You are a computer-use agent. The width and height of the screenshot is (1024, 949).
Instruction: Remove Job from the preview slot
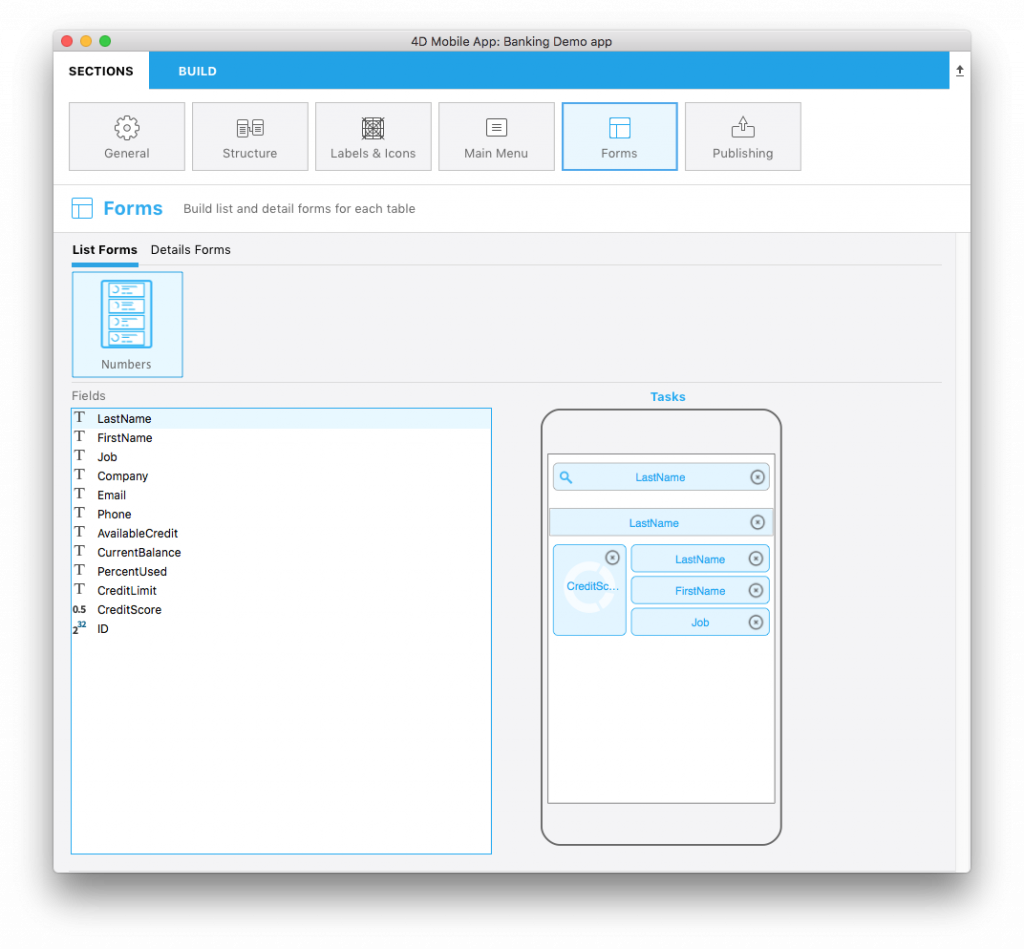click(756, 622)
